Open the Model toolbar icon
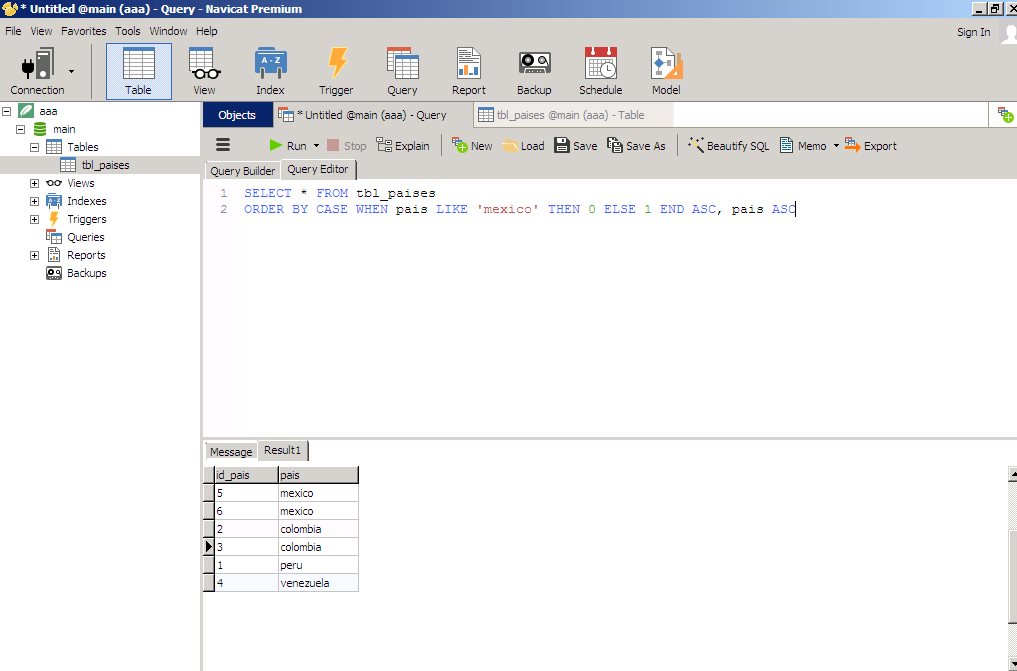The image size is (1017, 671). 666,72
